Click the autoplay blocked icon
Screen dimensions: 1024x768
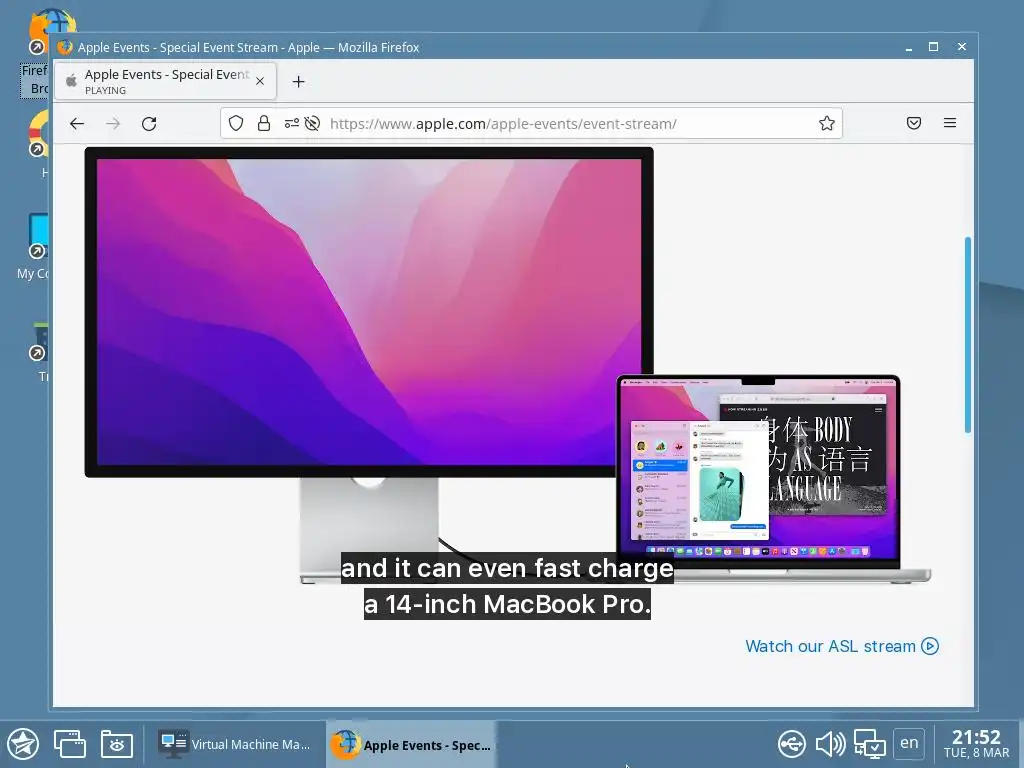[x=312, y=123]
